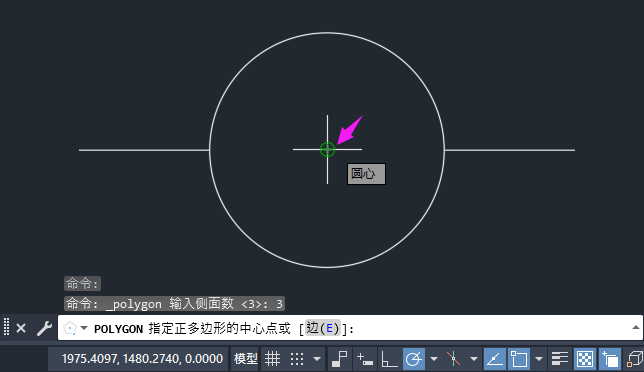This screenshot has height=372, width=644.
Task: Open polar tracking angle dropdown
Action: click(434, 359)
